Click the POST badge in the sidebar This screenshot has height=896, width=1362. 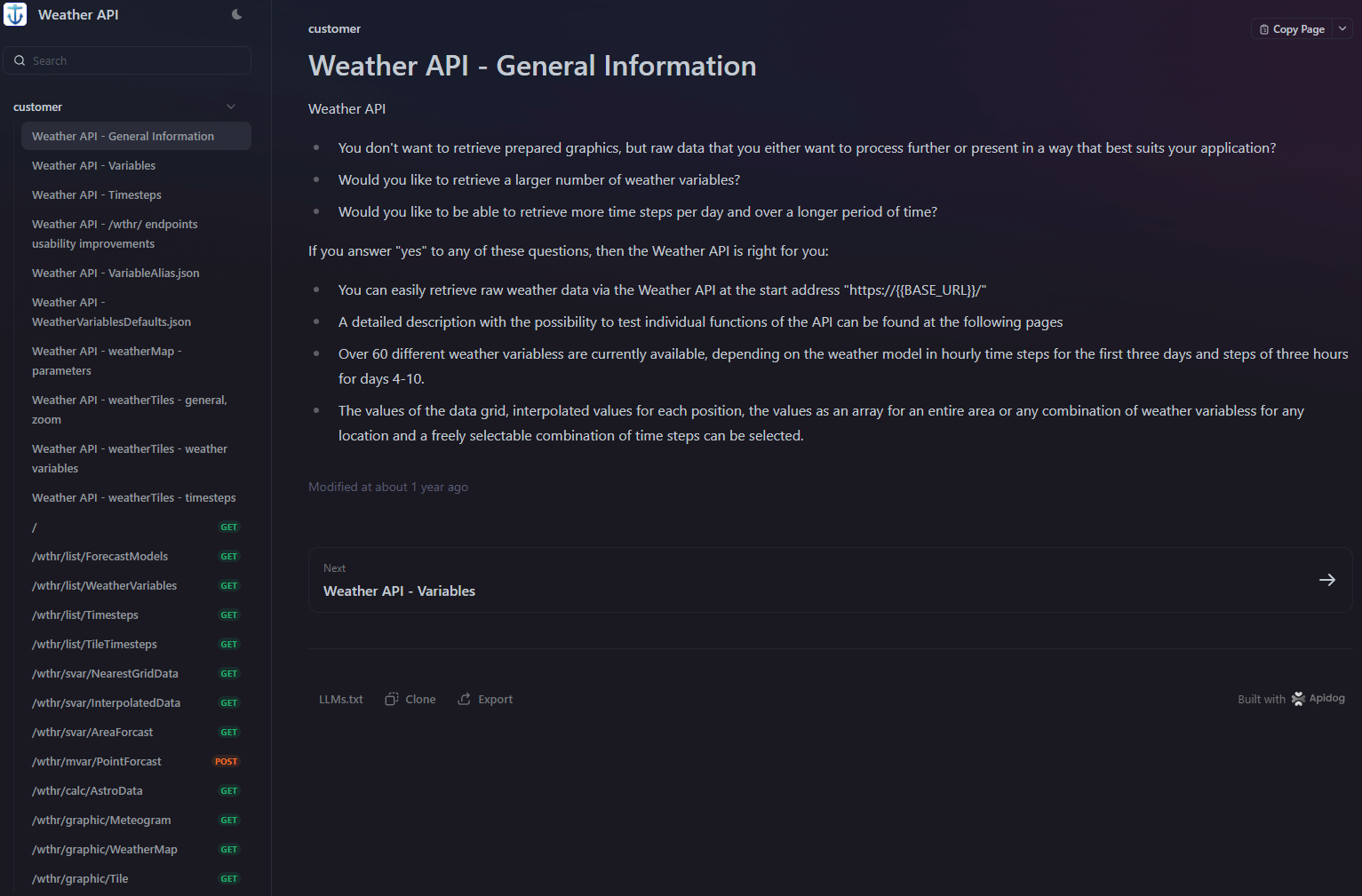(x=227, y=761)
